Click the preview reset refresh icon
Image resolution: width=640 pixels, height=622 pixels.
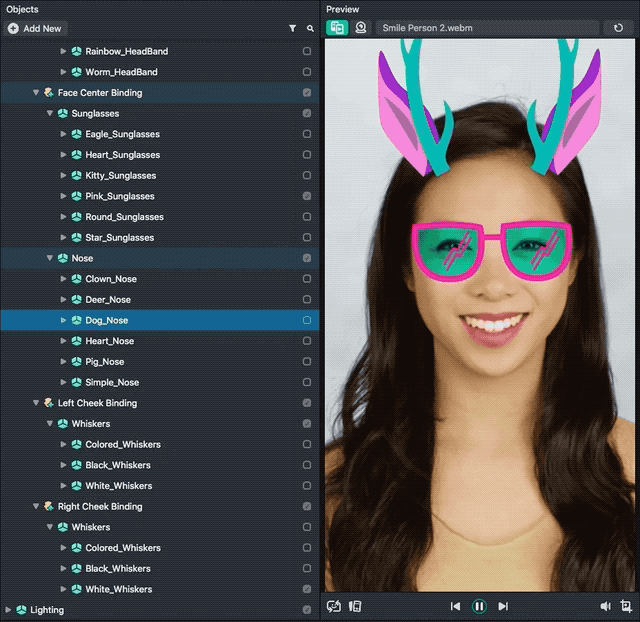619,28
